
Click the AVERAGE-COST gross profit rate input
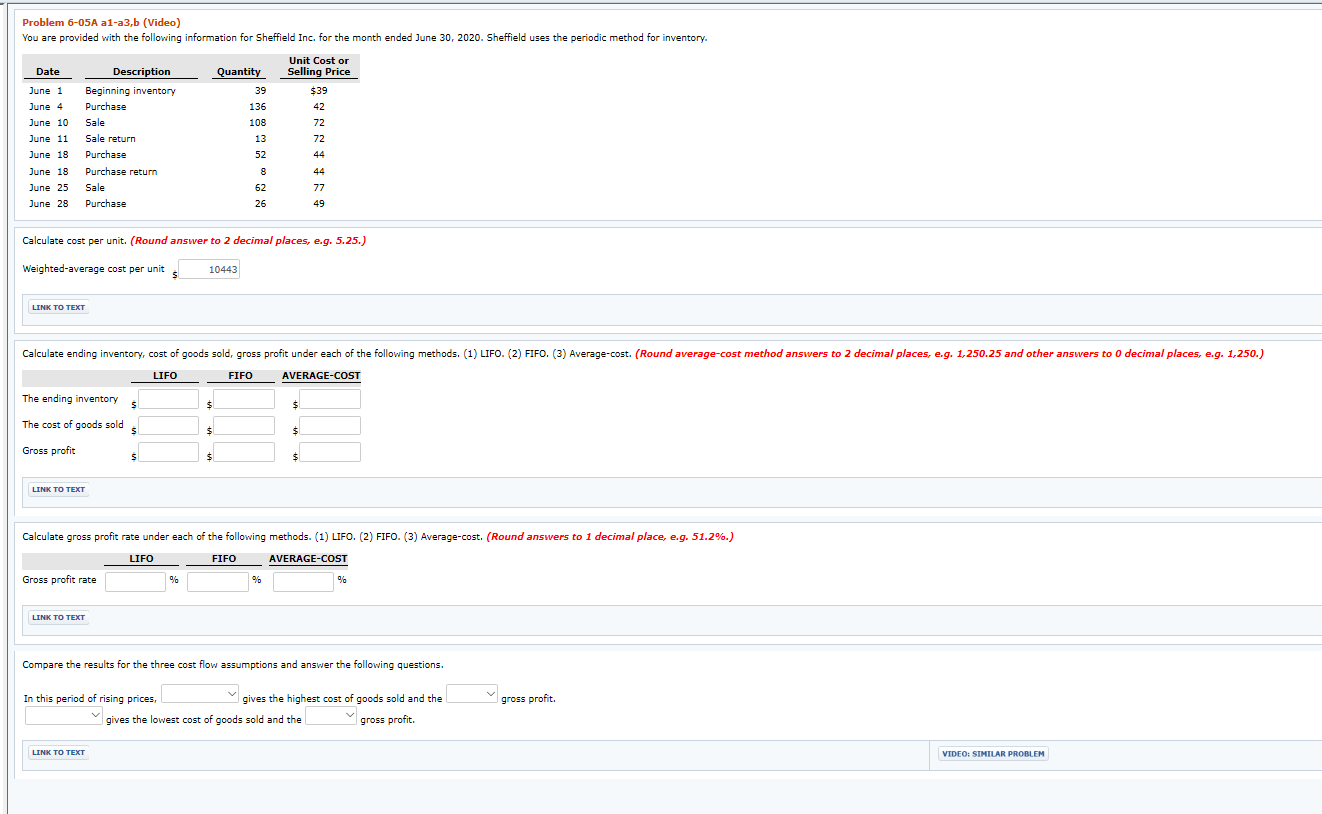coord(303,581)
